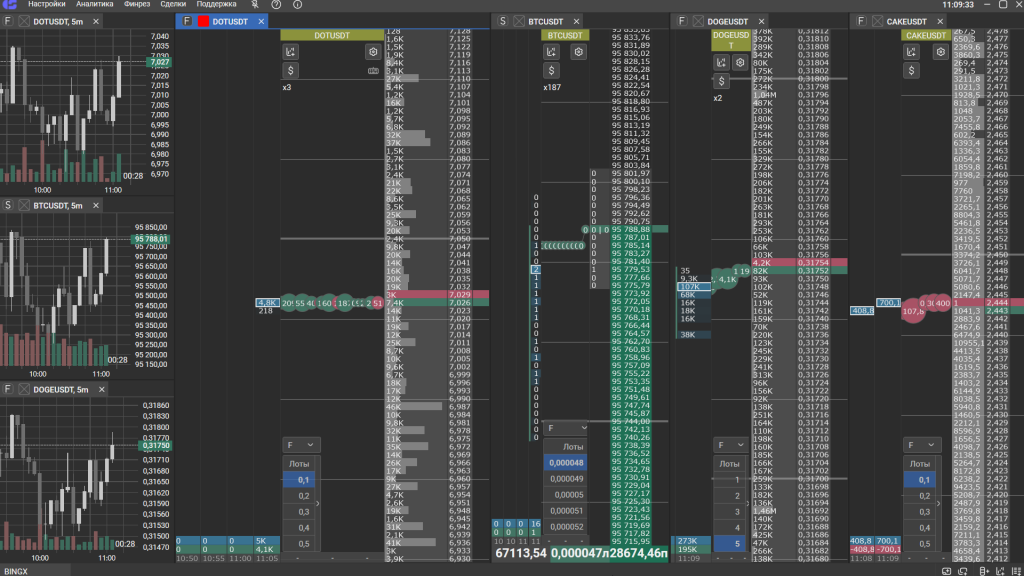Open settings gear in CAKEUSDT panel
The width and height of the screenshot is (1024, 576).
pyautogui.click(x=940, y=52)
